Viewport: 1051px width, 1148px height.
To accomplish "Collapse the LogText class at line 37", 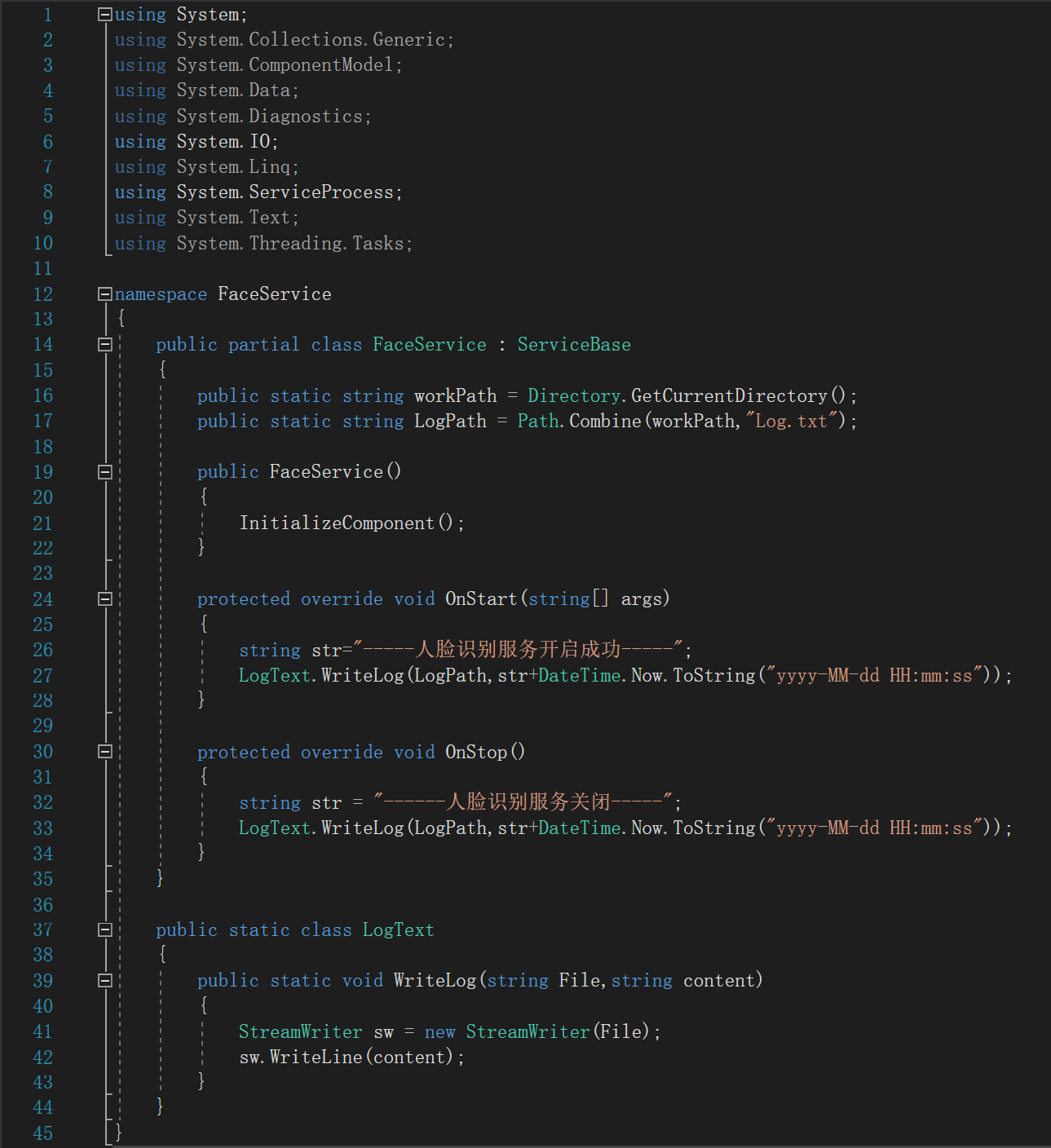I will coord(104,929).
